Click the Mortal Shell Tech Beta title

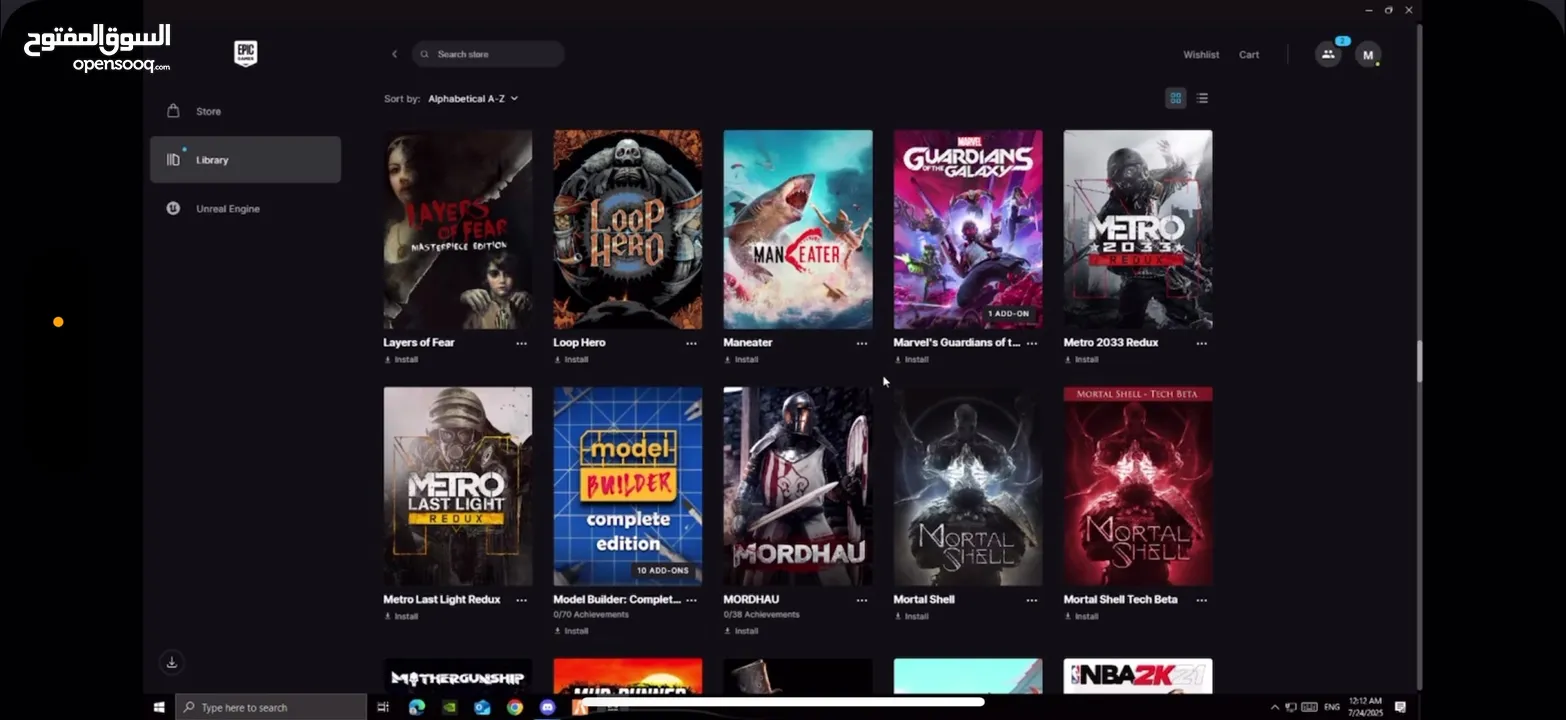(x=1121, y=600)
